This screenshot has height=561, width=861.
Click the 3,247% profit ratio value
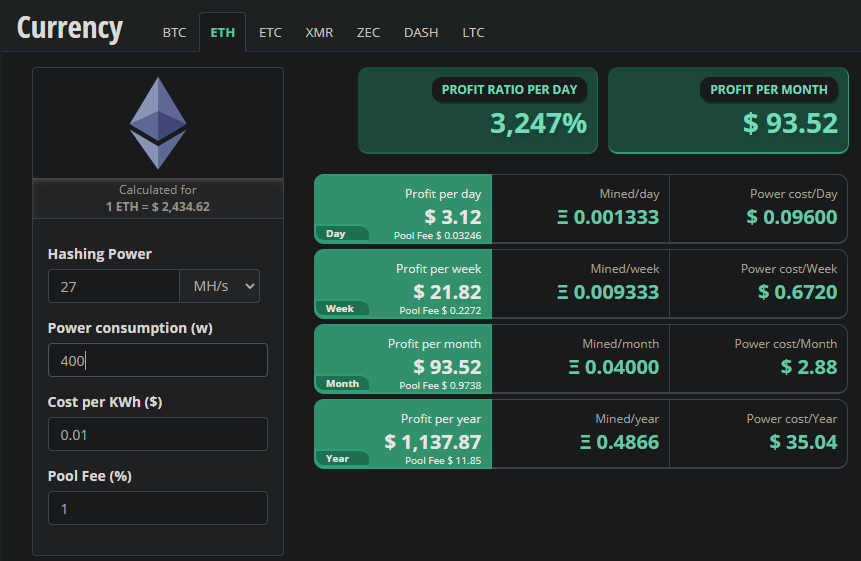tap(538, 124)
